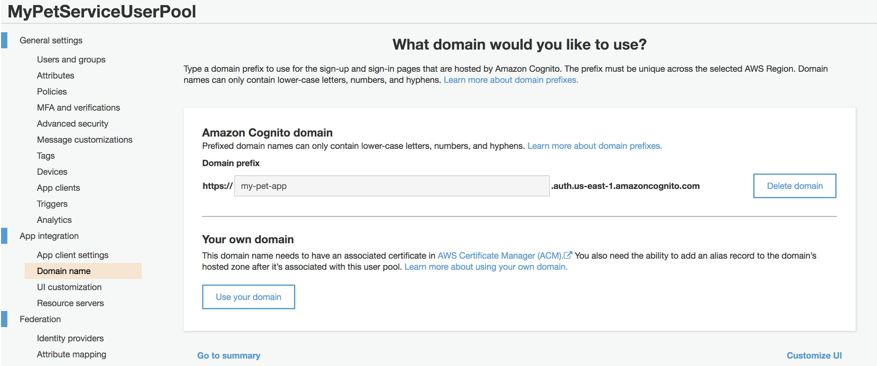This screenshot has height=366, width=877.
Task: Open Attribute mapping page
Action: [72, 354]
